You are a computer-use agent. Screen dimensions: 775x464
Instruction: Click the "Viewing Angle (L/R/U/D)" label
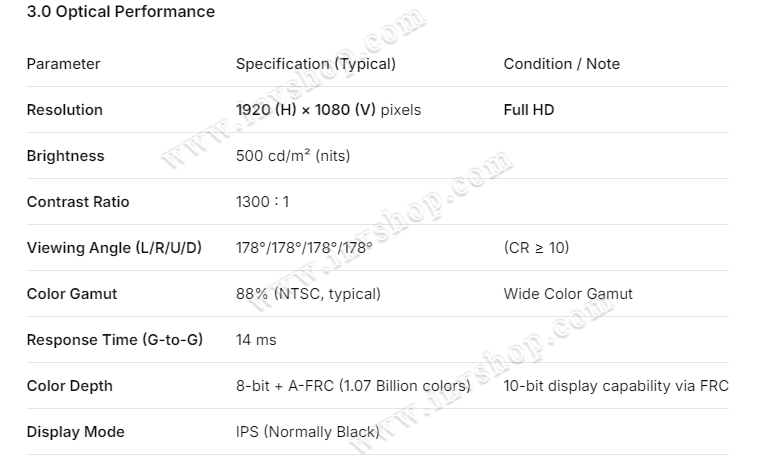click(114, 248)
